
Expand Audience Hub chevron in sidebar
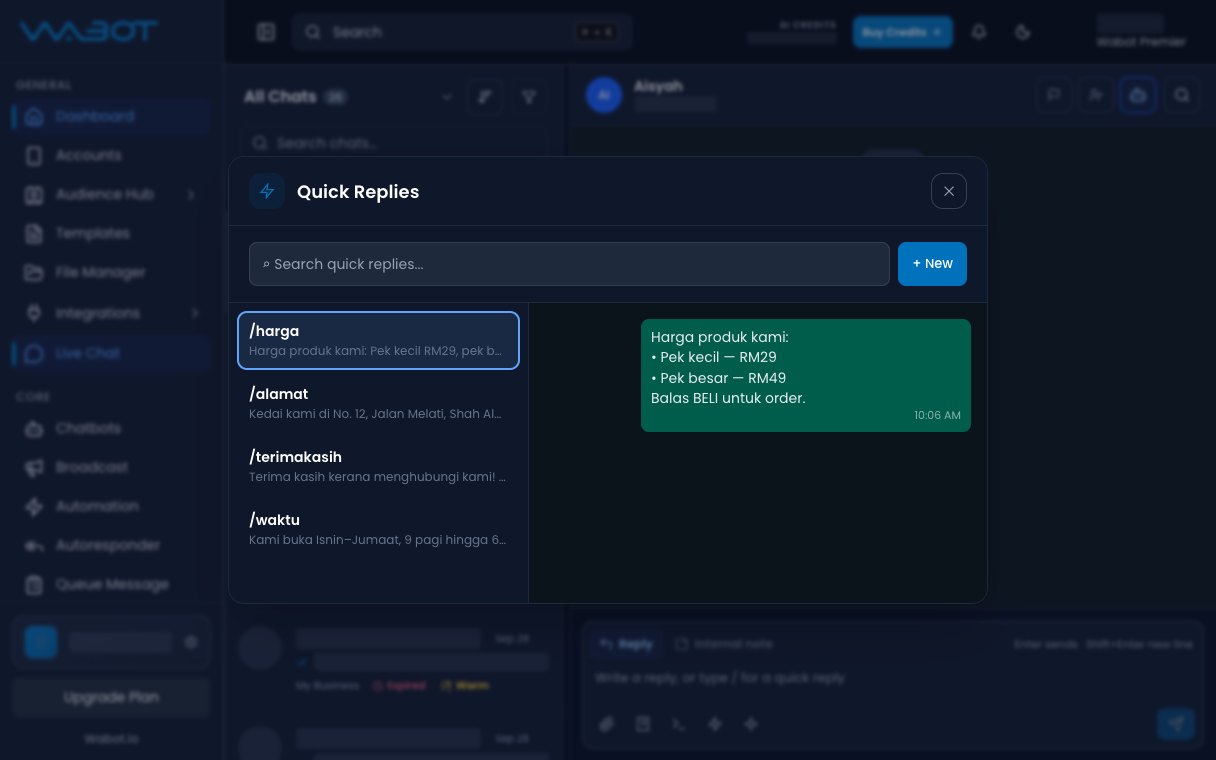pos(191,194)
